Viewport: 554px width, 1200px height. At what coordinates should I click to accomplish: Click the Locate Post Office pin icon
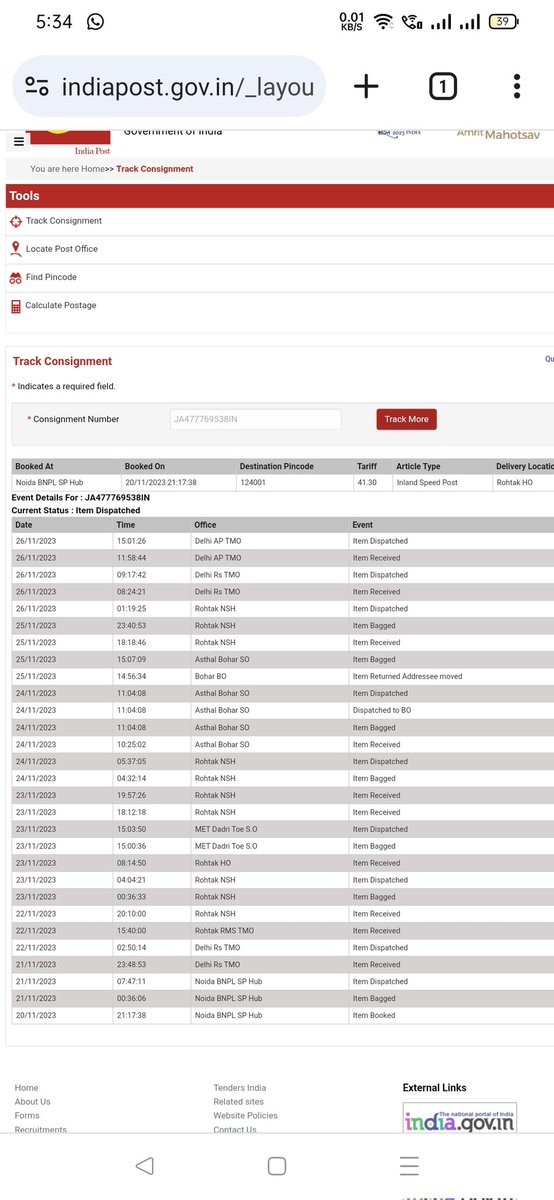[x=16, y=249]
